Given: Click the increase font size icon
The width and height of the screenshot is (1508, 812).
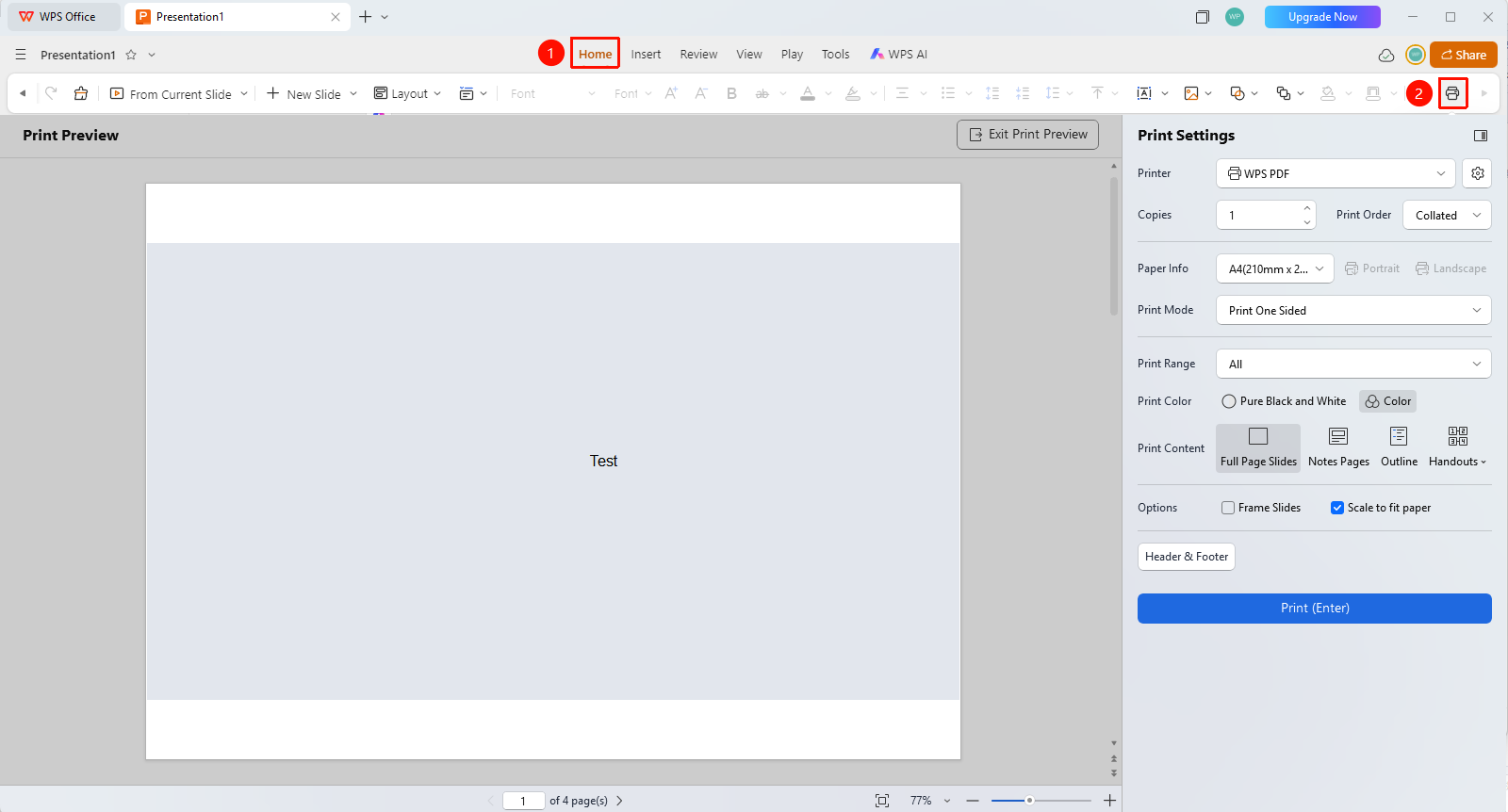Looking at the screenshot, I should (671, 93).
